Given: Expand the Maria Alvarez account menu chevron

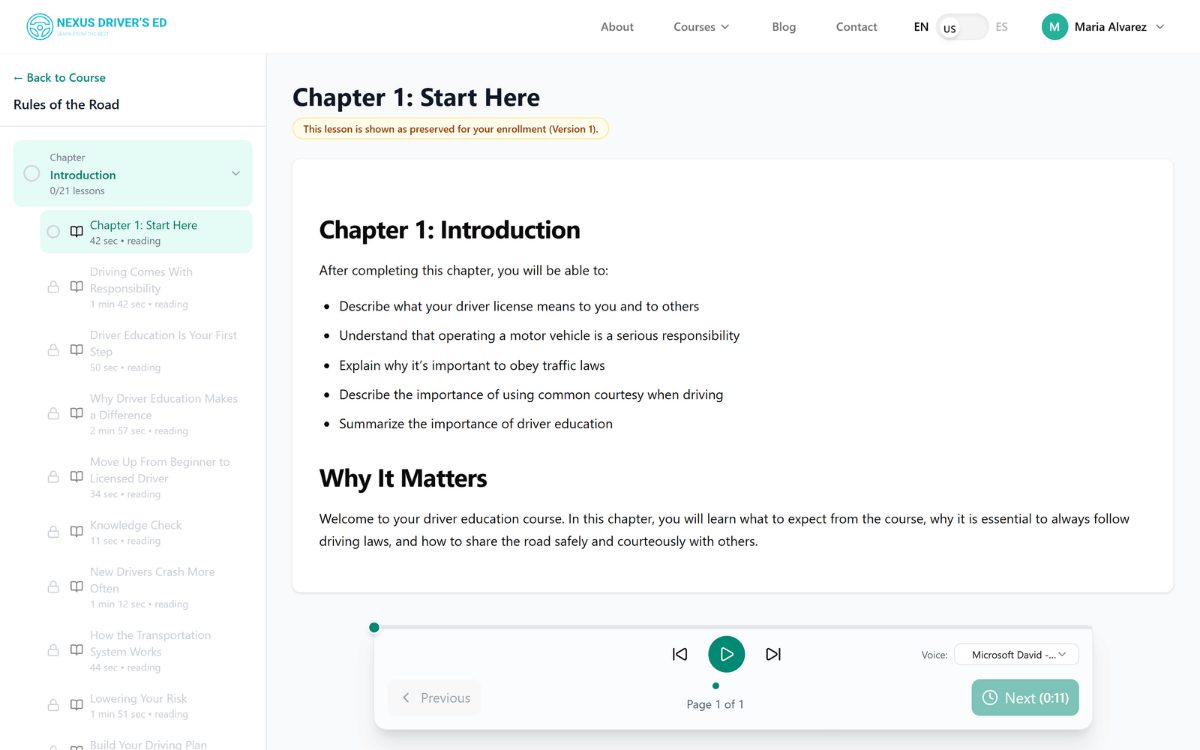Looking at the screenshot, I should coord(1160,27).
